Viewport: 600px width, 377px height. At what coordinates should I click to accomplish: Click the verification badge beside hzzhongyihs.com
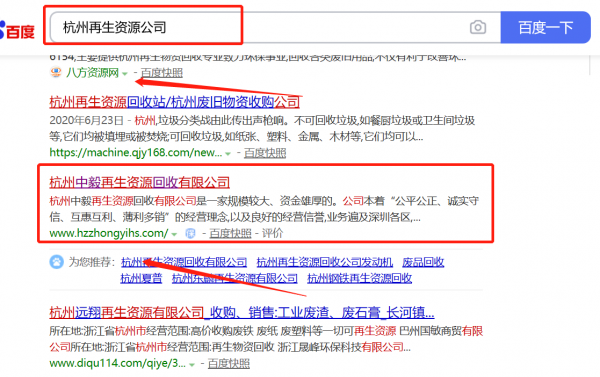[x=190, y=233]
